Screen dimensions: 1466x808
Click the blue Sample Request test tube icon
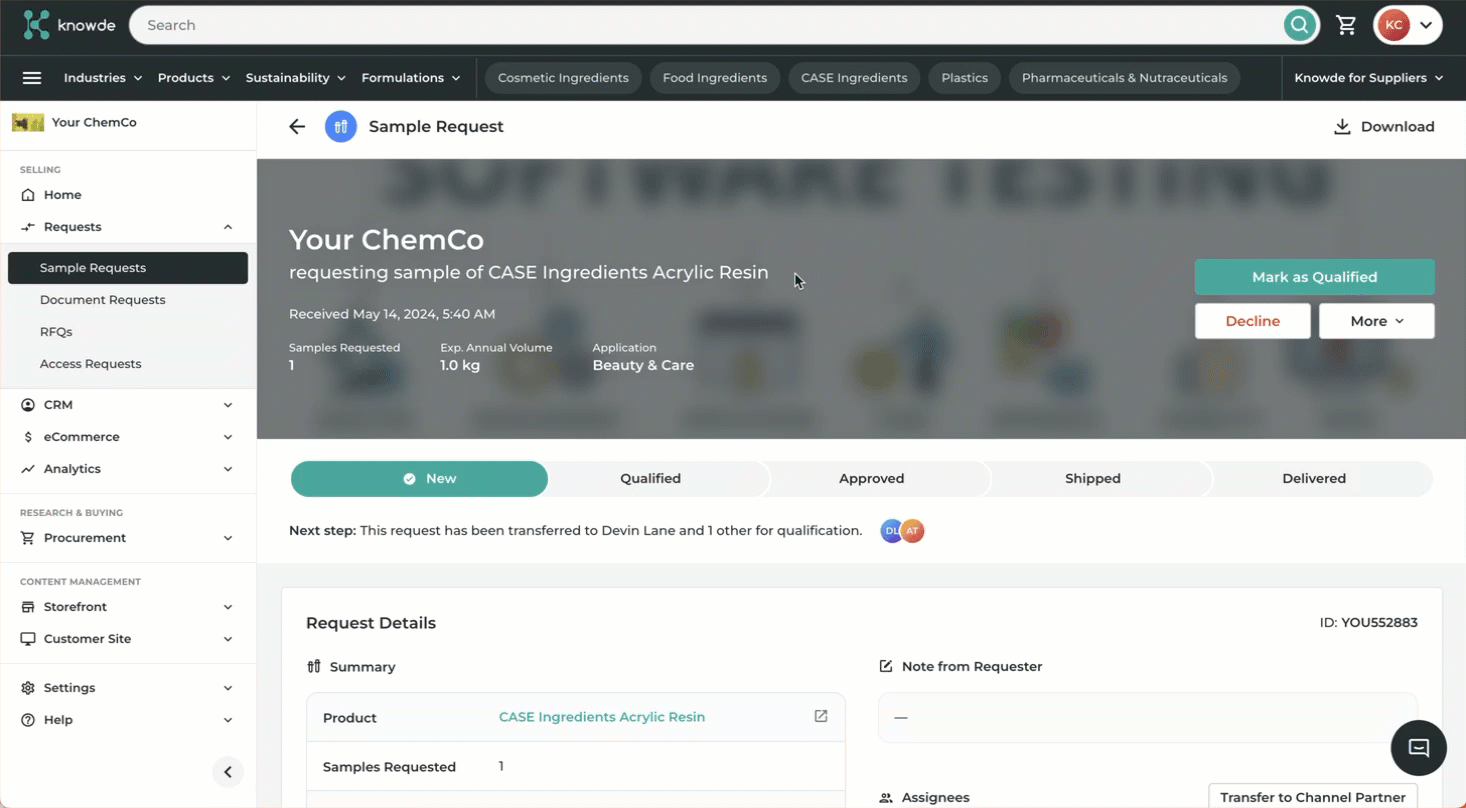(341, 127)
